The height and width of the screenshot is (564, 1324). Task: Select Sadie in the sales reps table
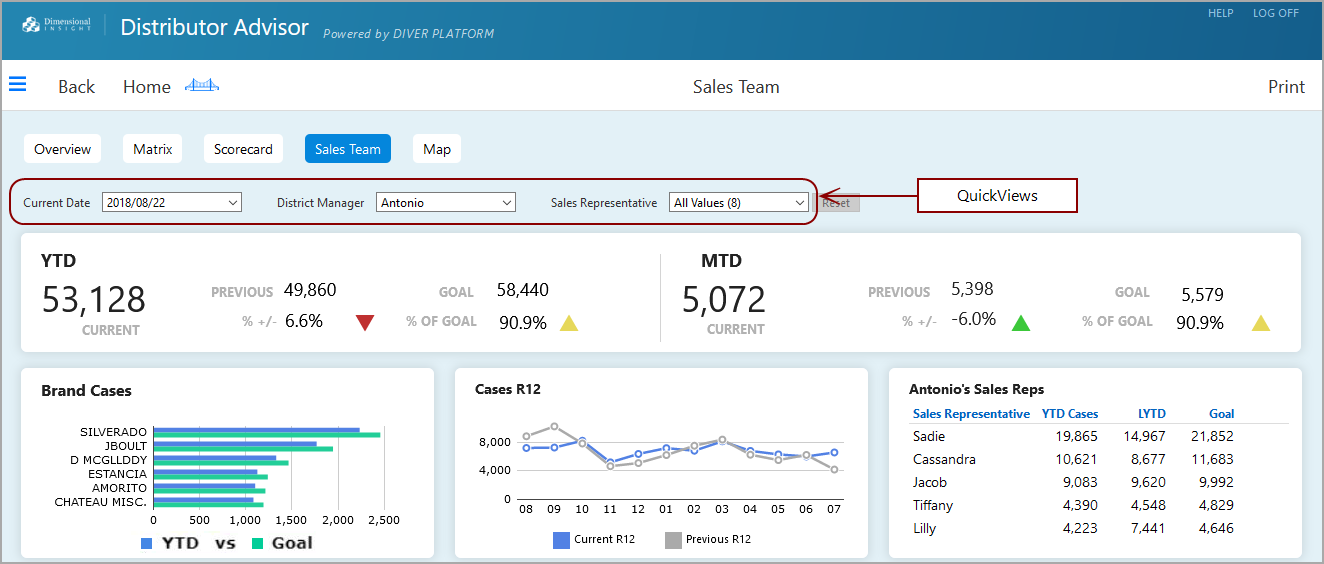tap(929, 437)
